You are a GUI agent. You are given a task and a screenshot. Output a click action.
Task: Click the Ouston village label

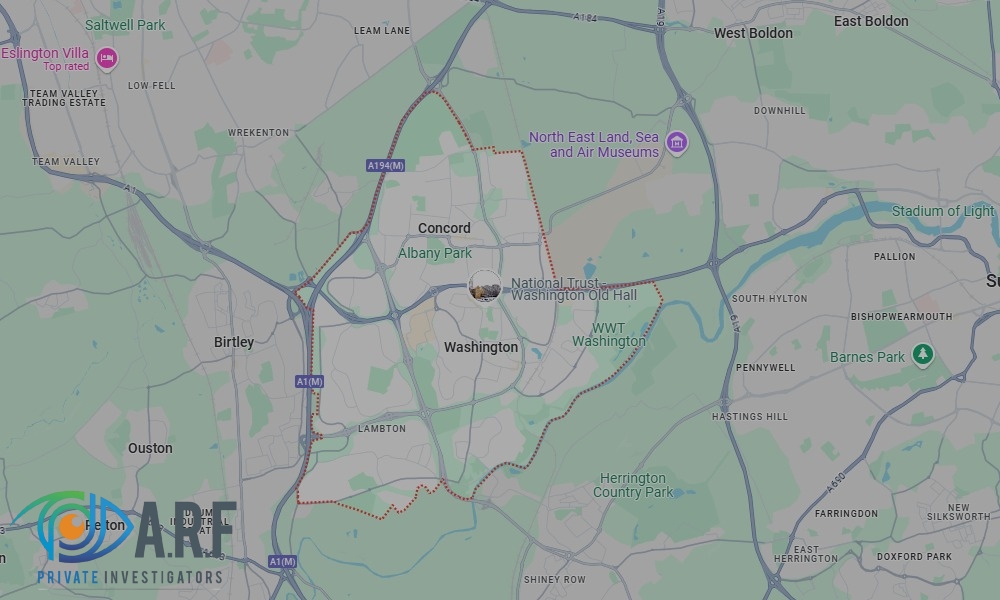[x=150, y=448]
